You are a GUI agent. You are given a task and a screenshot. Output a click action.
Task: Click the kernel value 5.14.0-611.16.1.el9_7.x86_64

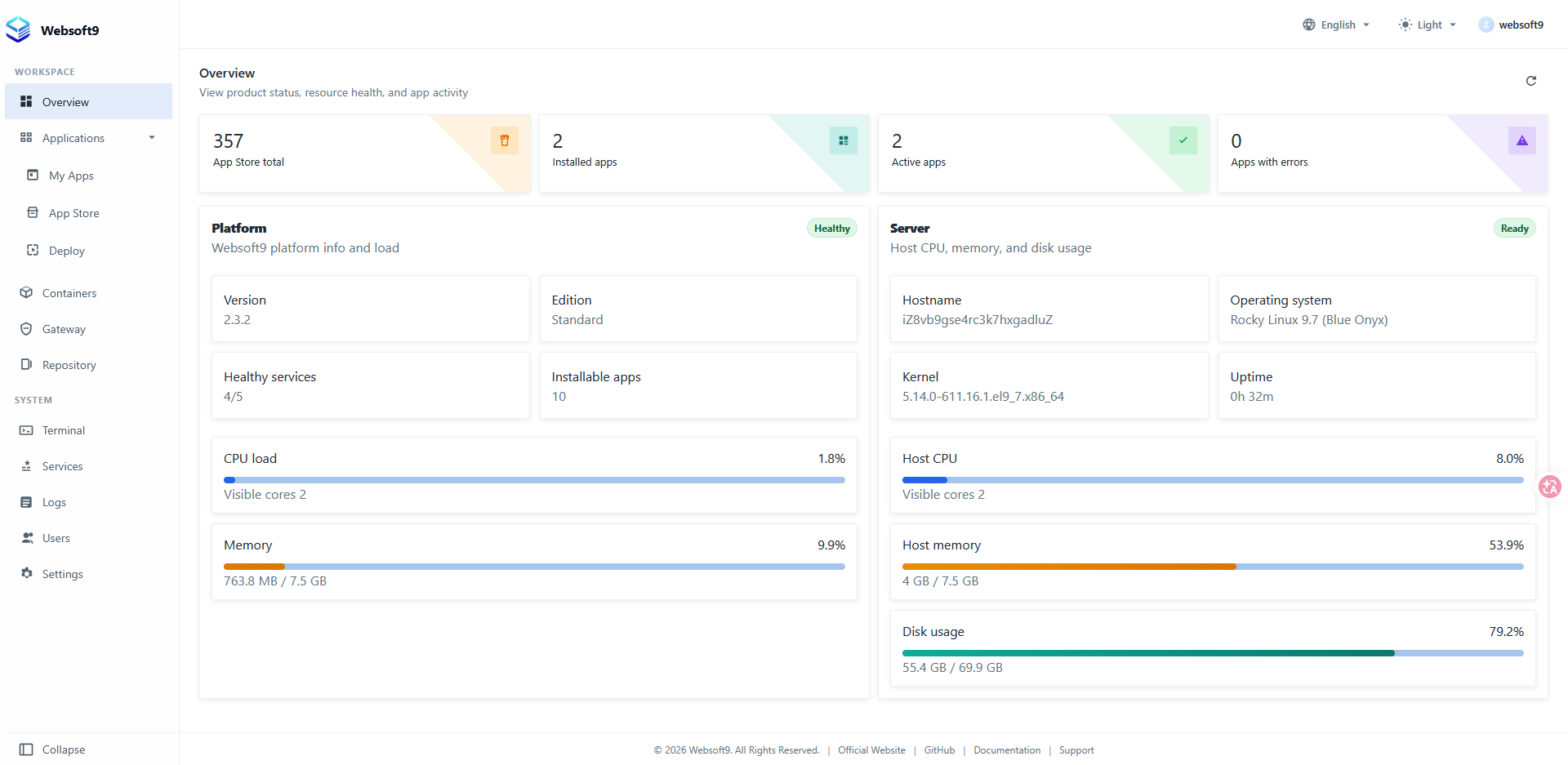(983, 397)
